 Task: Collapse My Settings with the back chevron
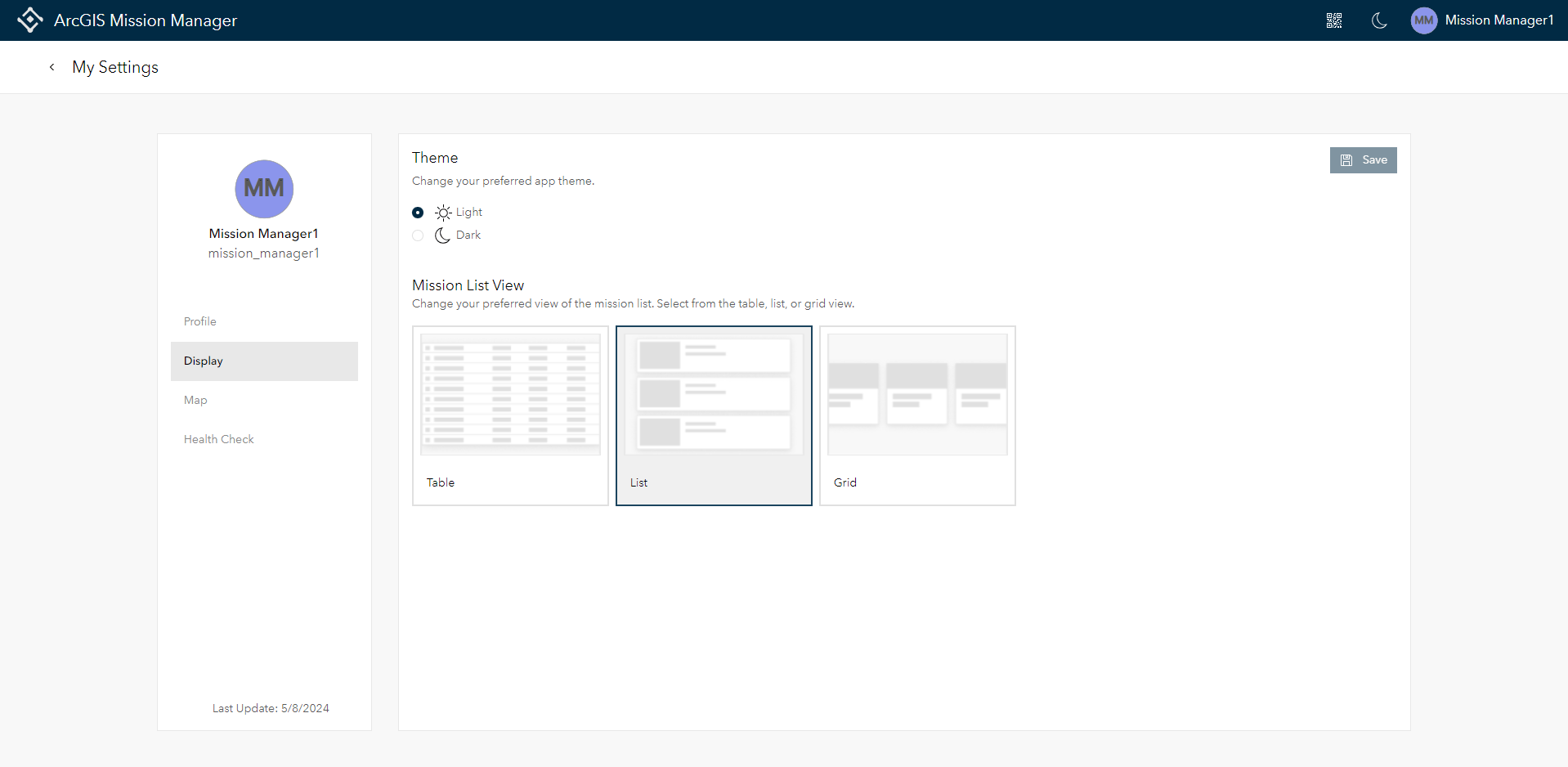[52, 67]
